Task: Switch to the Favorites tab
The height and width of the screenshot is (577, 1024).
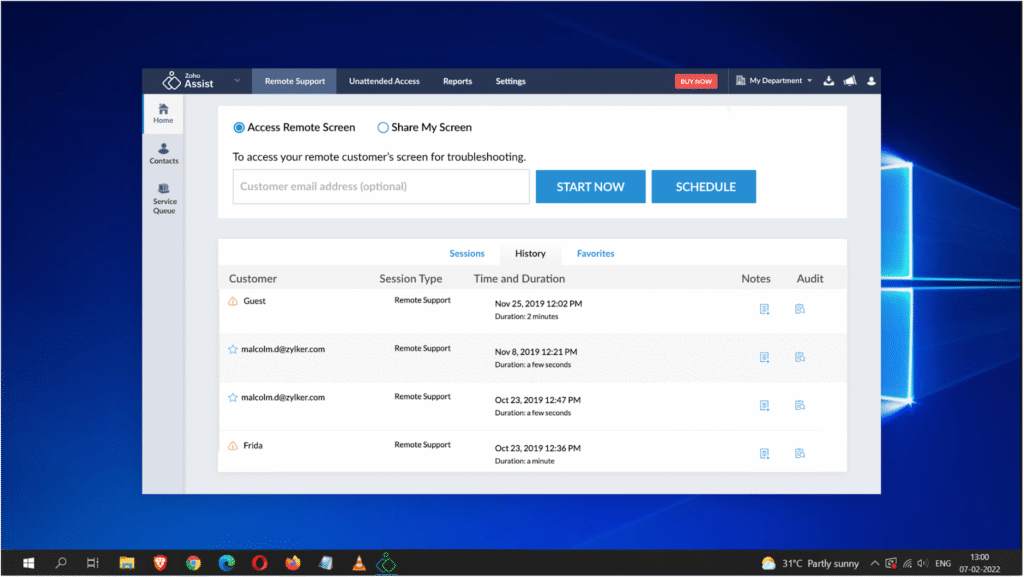Action: 595,253
